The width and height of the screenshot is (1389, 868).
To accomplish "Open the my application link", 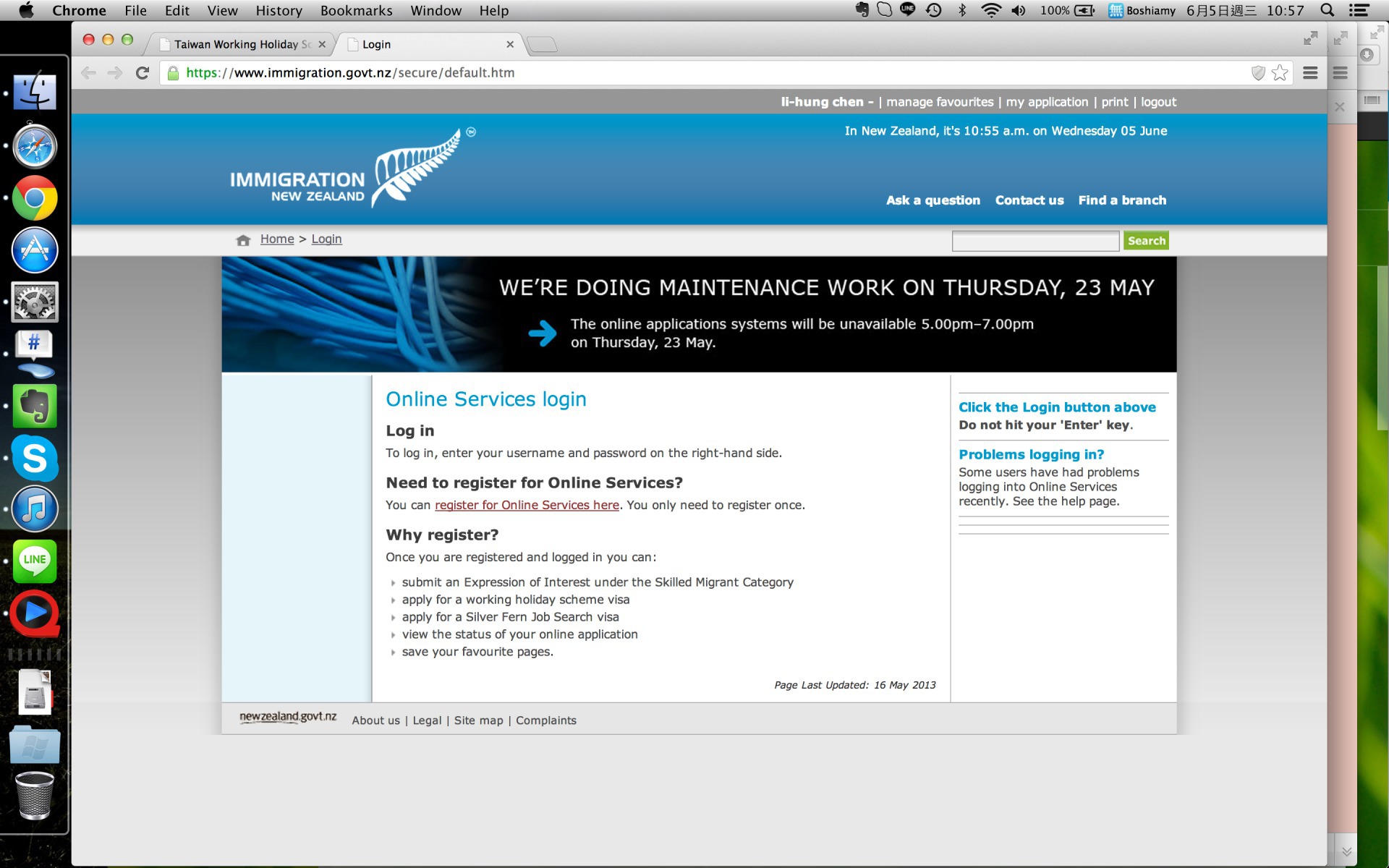I will [x=1047, y=102].
